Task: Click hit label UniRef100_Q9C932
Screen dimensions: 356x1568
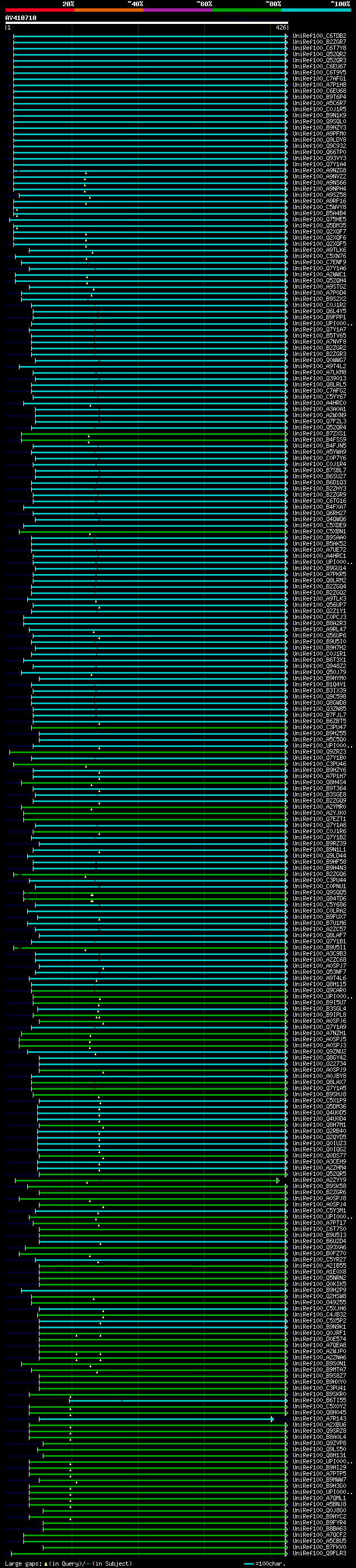Action: tap(319, 146)
